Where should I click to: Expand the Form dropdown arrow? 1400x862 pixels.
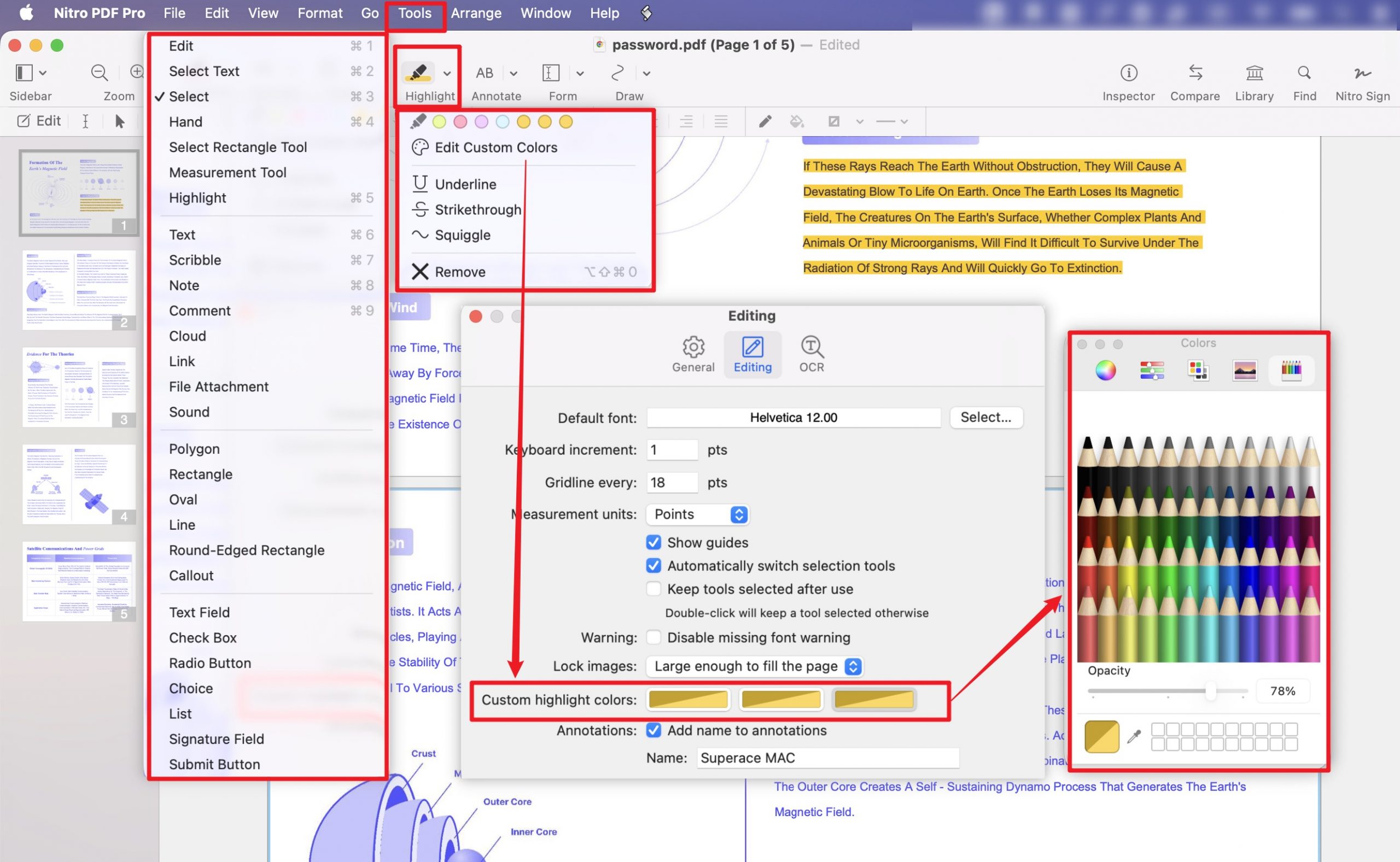580,74
